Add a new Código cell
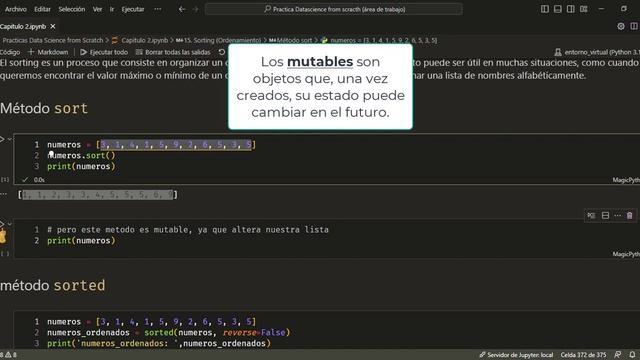This screenshot has width=640, height=360. (10, 52)
